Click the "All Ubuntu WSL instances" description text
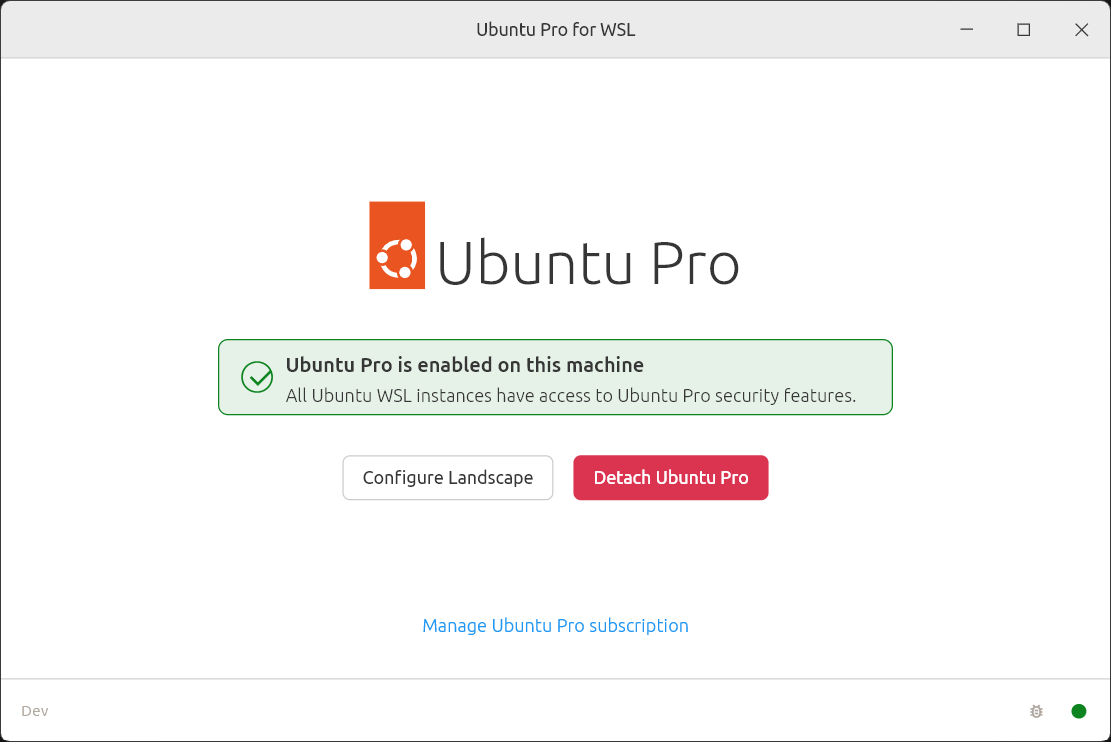Screen dimensions: 1111x742 coord(570,396)
